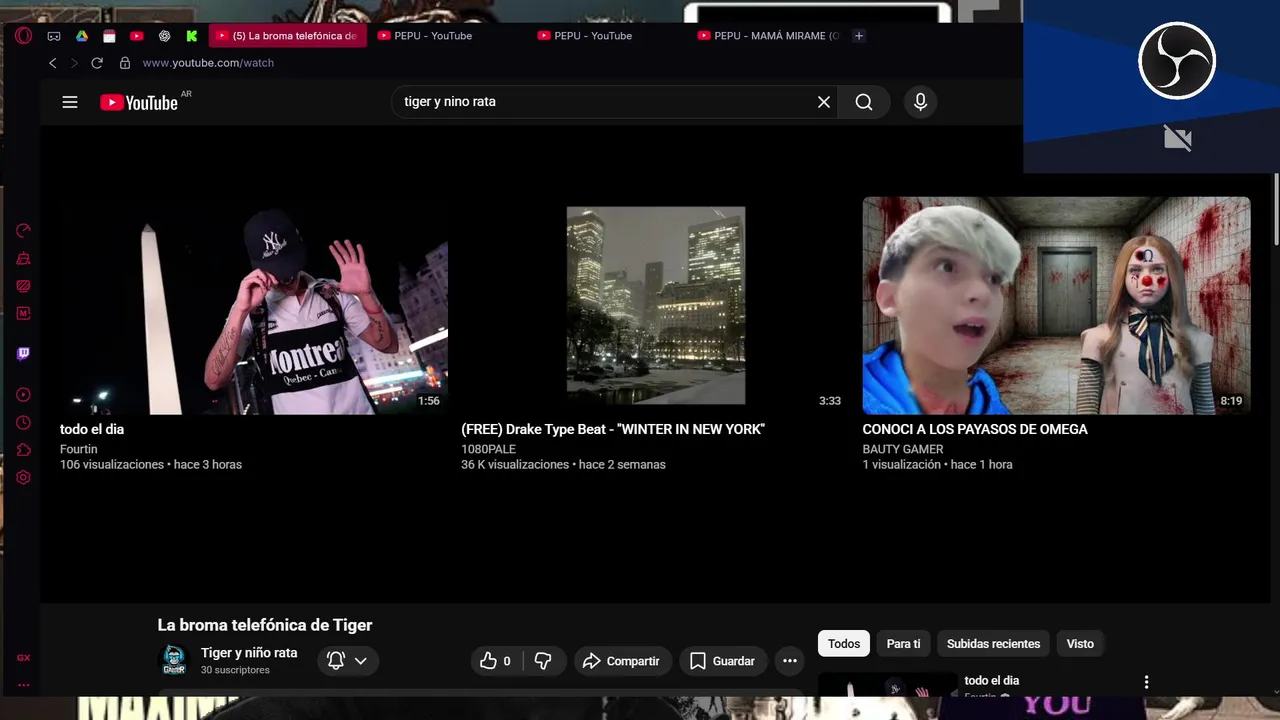Image resolution: width=1280 pixels, height=720 pixels.
Task: Visit the BAUTY GAMER channel
Action: point(903,449)
